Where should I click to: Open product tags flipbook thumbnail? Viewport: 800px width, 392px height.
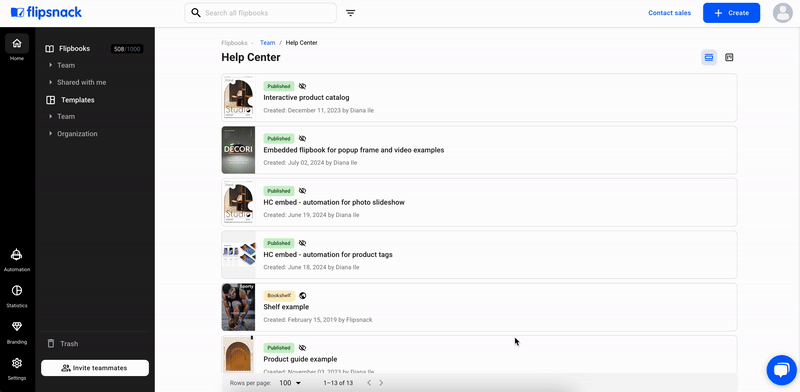click(238, 255)
